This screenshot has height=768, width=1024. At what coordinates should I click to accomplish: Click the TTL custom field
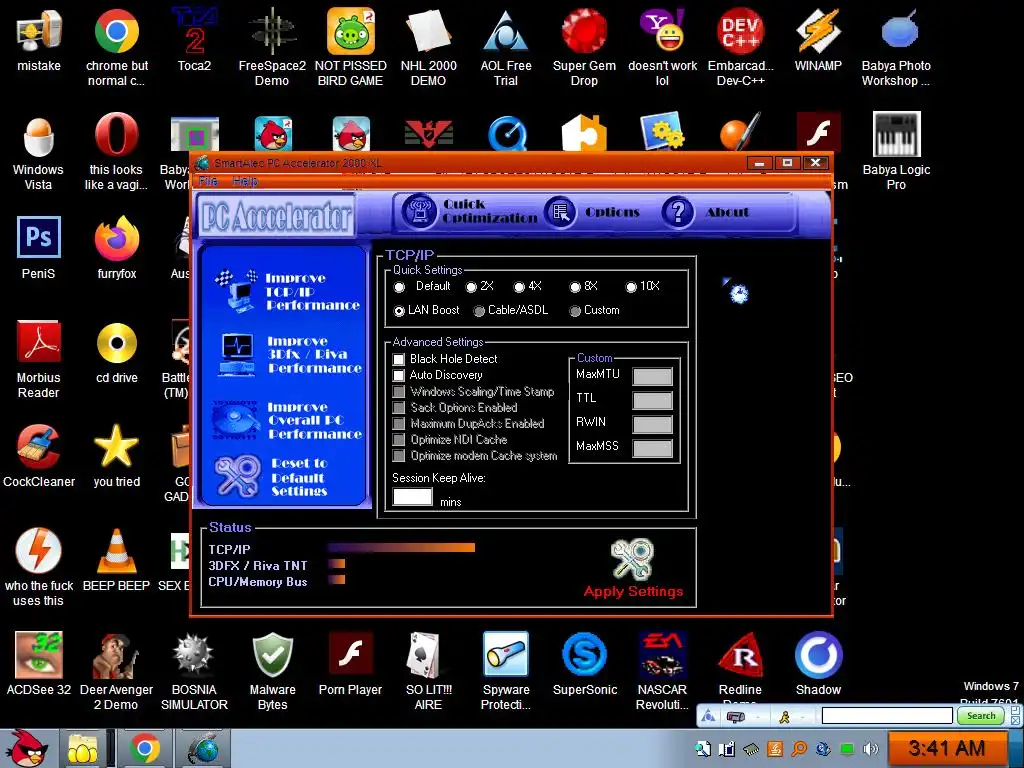(652, 400)
